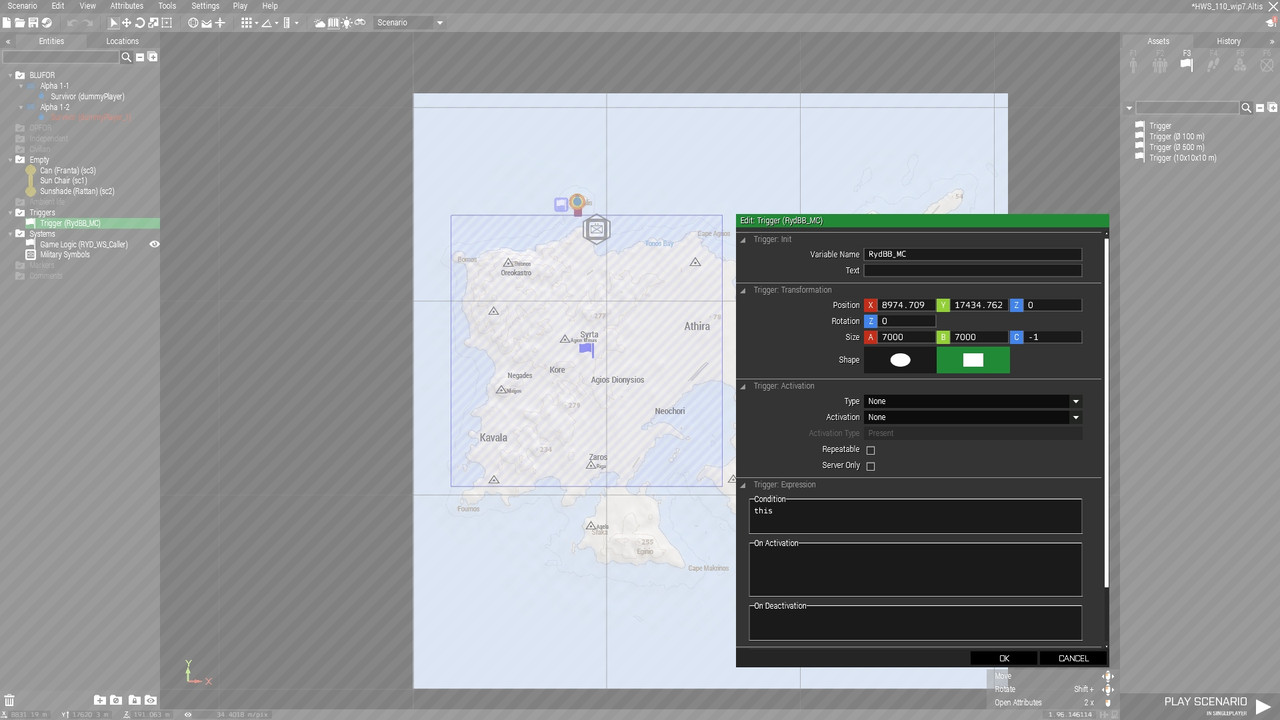Collapse the Alpha 1-1 group
The width and height of the screenshot is (1280, 720).
(x=21, y=86)
